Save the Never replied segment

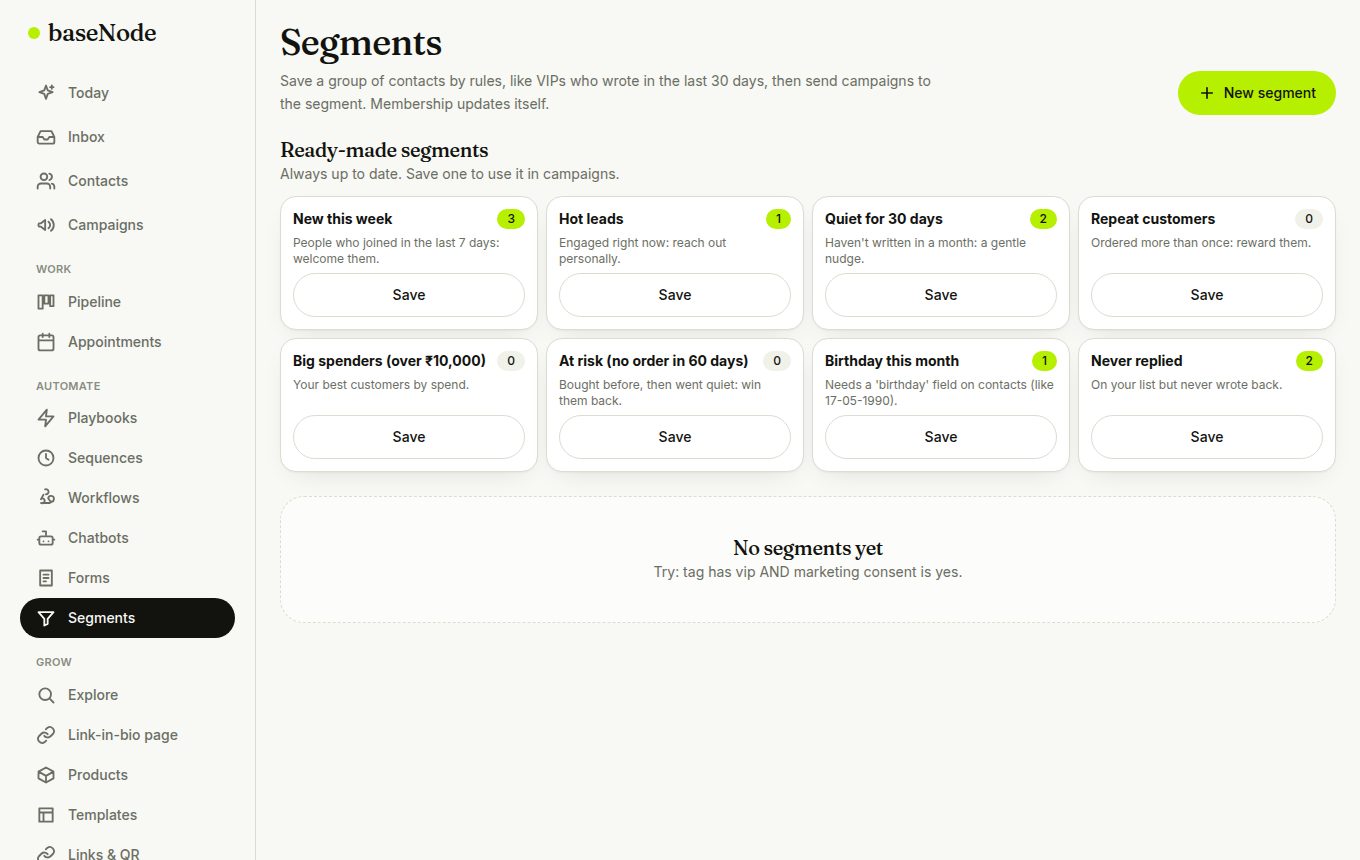1207,437
